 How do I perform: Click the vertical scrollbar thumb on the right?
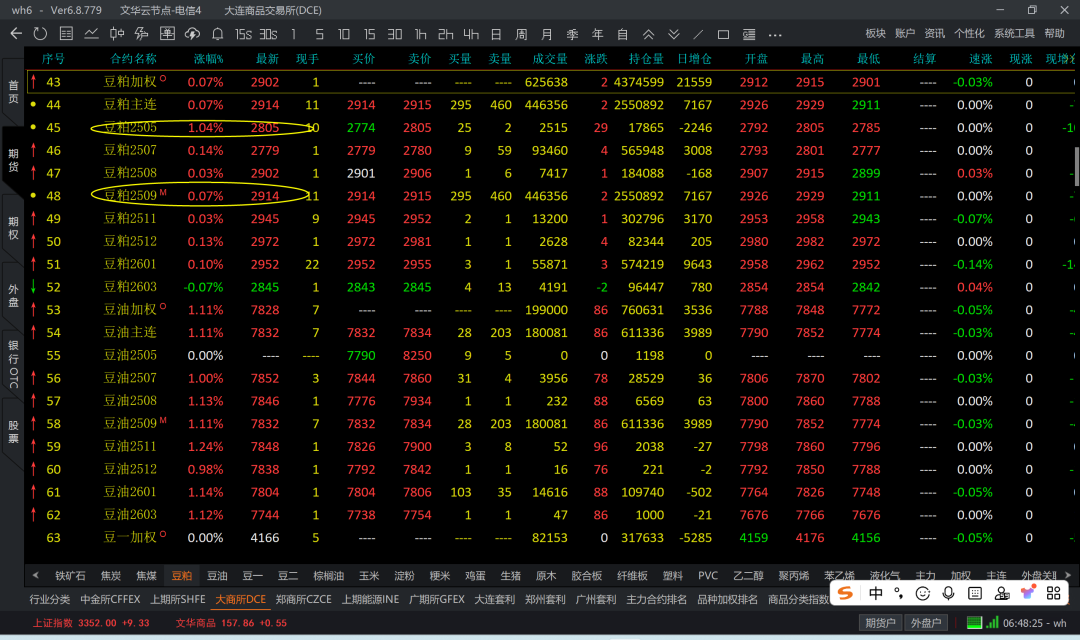tap(1077, 166)
